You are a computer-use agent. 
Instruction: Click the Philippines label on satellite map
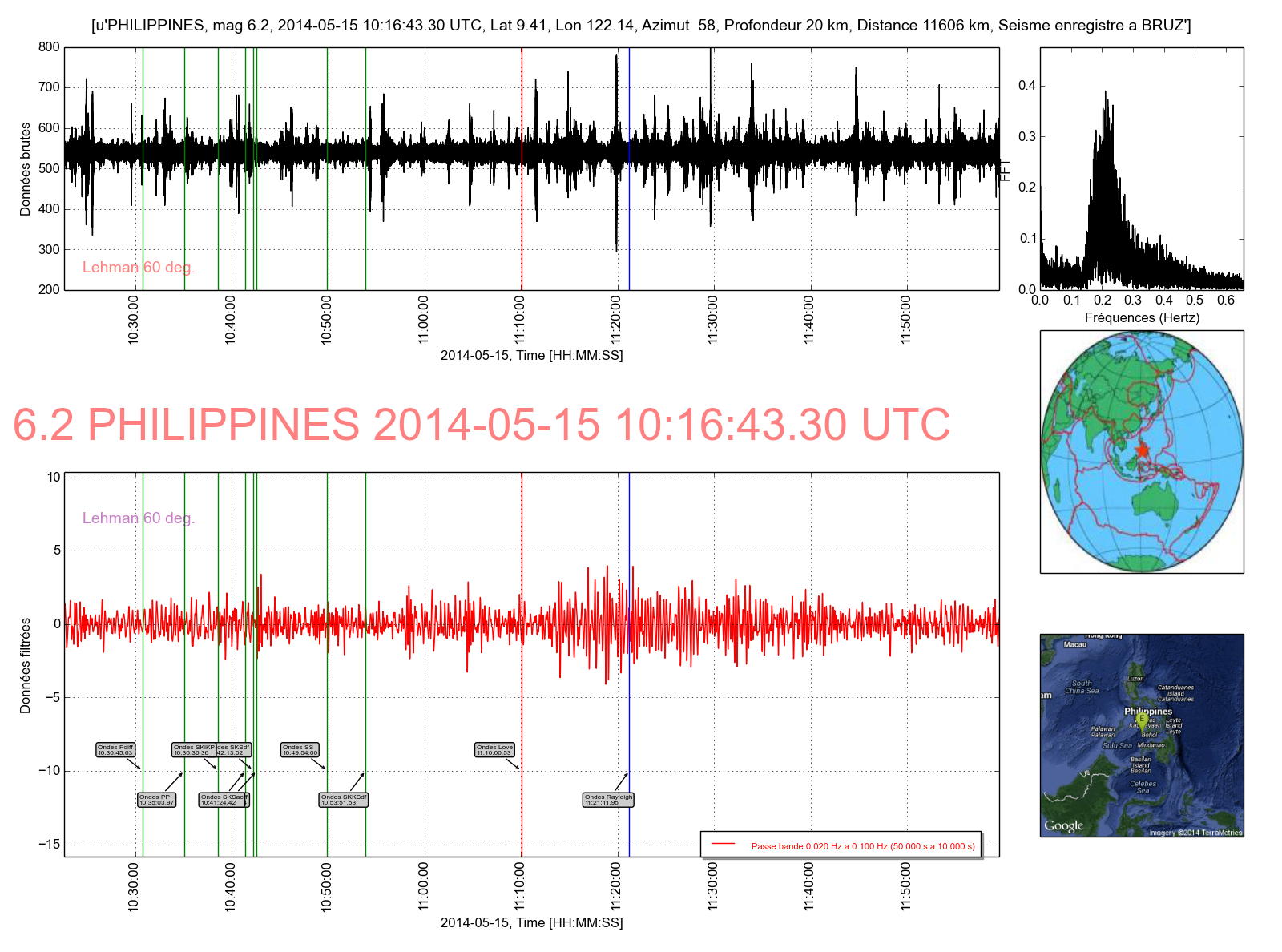(1148, 711)
